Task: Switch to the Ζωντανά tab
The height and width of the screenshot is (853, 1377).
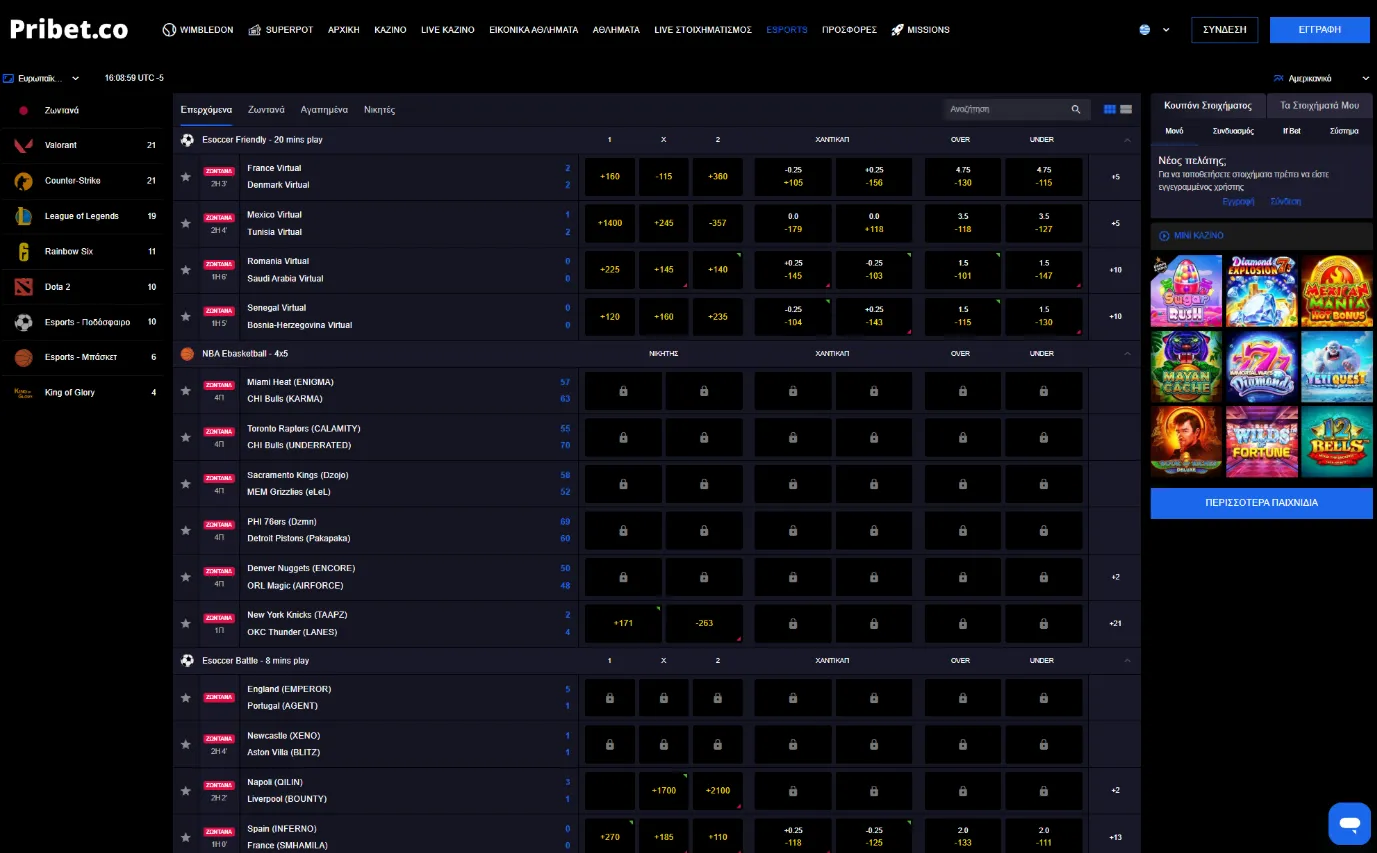Action: click(266, 110)
